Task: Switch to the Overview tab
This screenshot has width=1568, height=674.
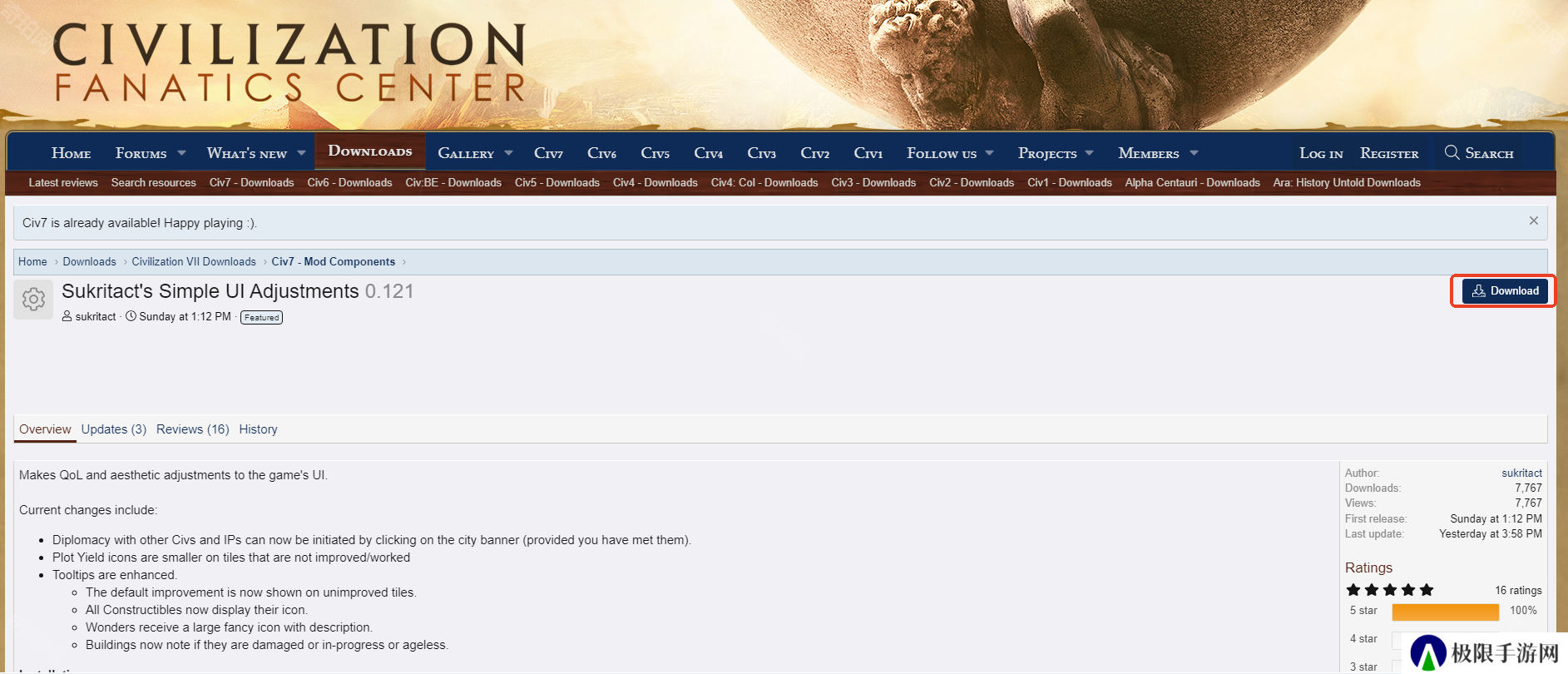Action: (45, 429)
